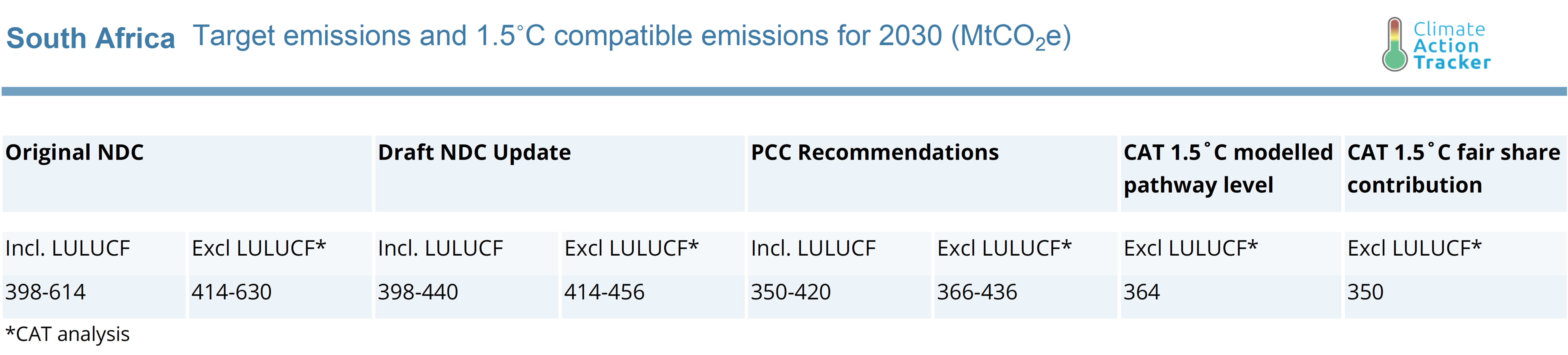Select the fair share value 350
Screen dimensions: 1568x355
tap(1365, 292)
